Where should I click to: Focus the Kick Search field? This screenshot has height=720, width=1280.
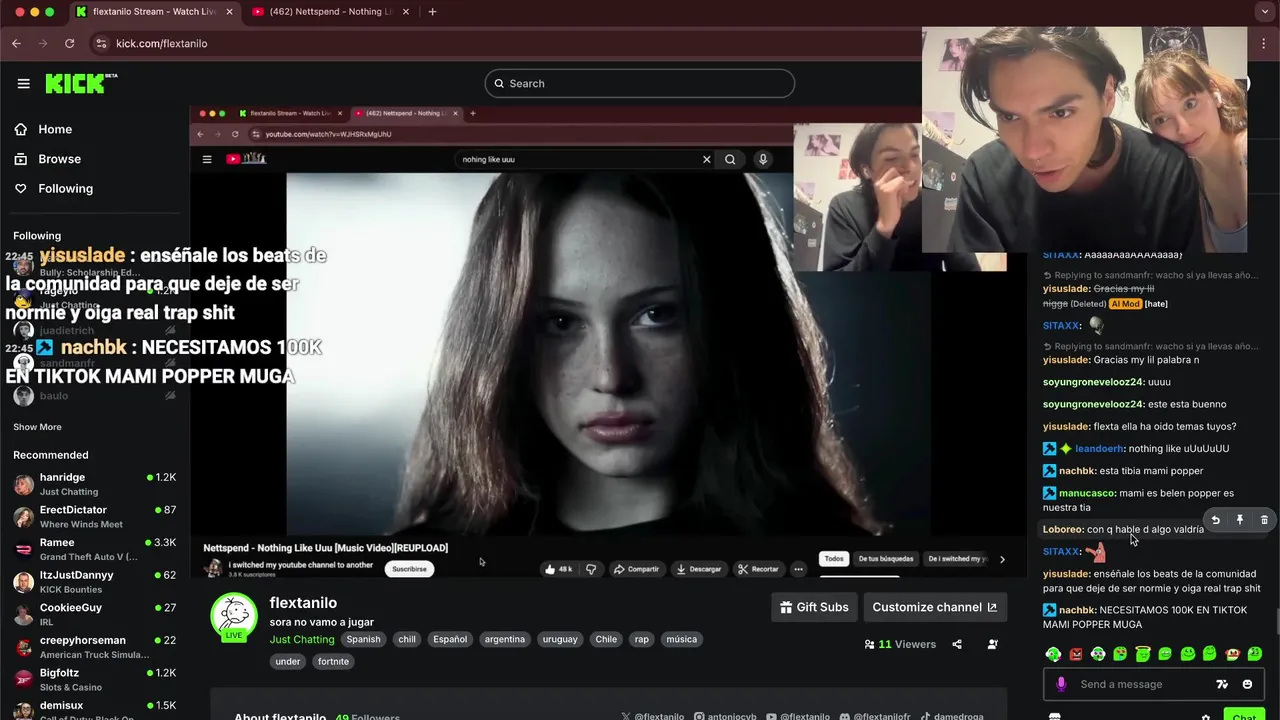[x=640, y=83]
